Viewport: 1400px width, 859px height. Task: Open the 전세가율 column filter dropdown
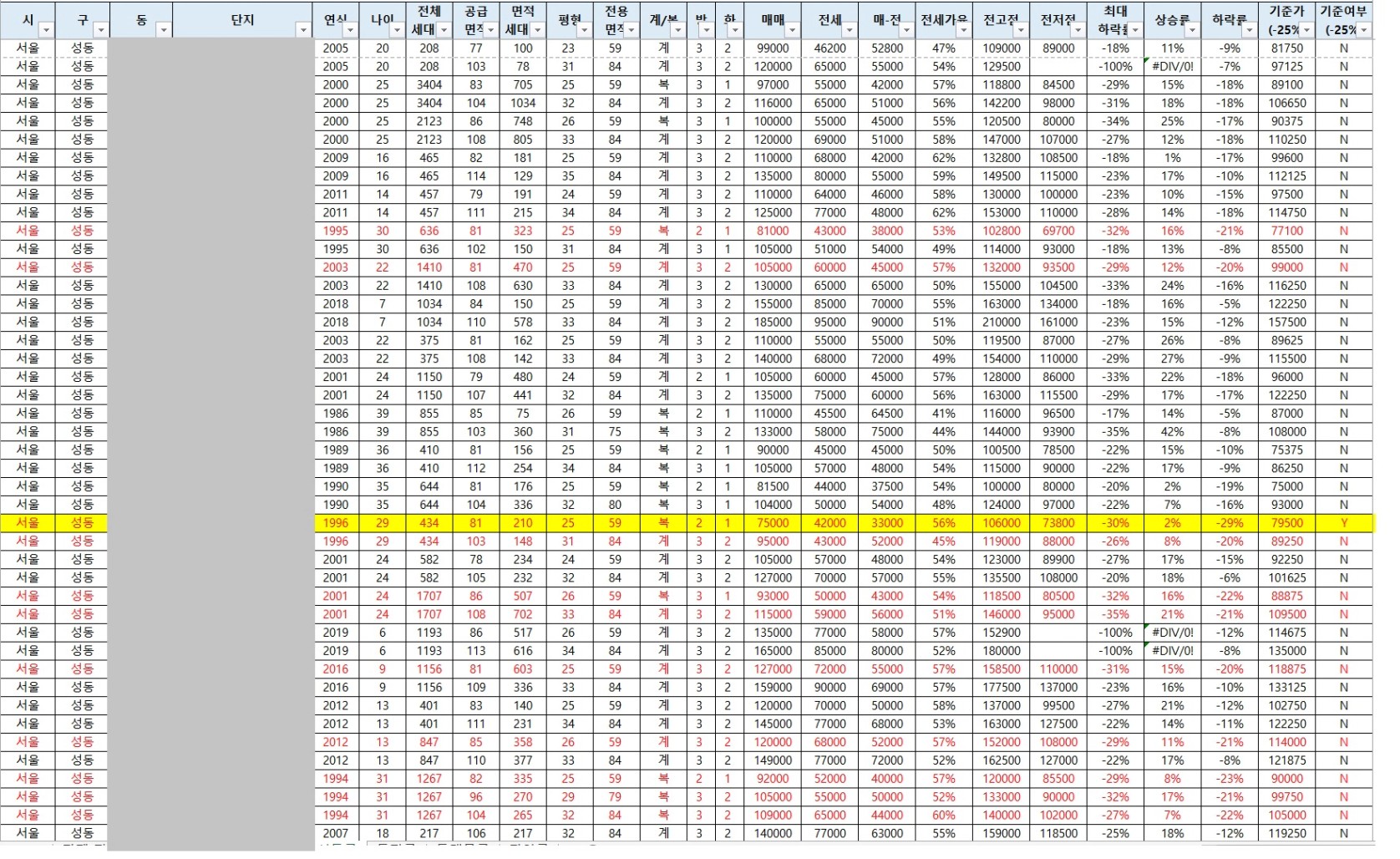pos(964,30)
